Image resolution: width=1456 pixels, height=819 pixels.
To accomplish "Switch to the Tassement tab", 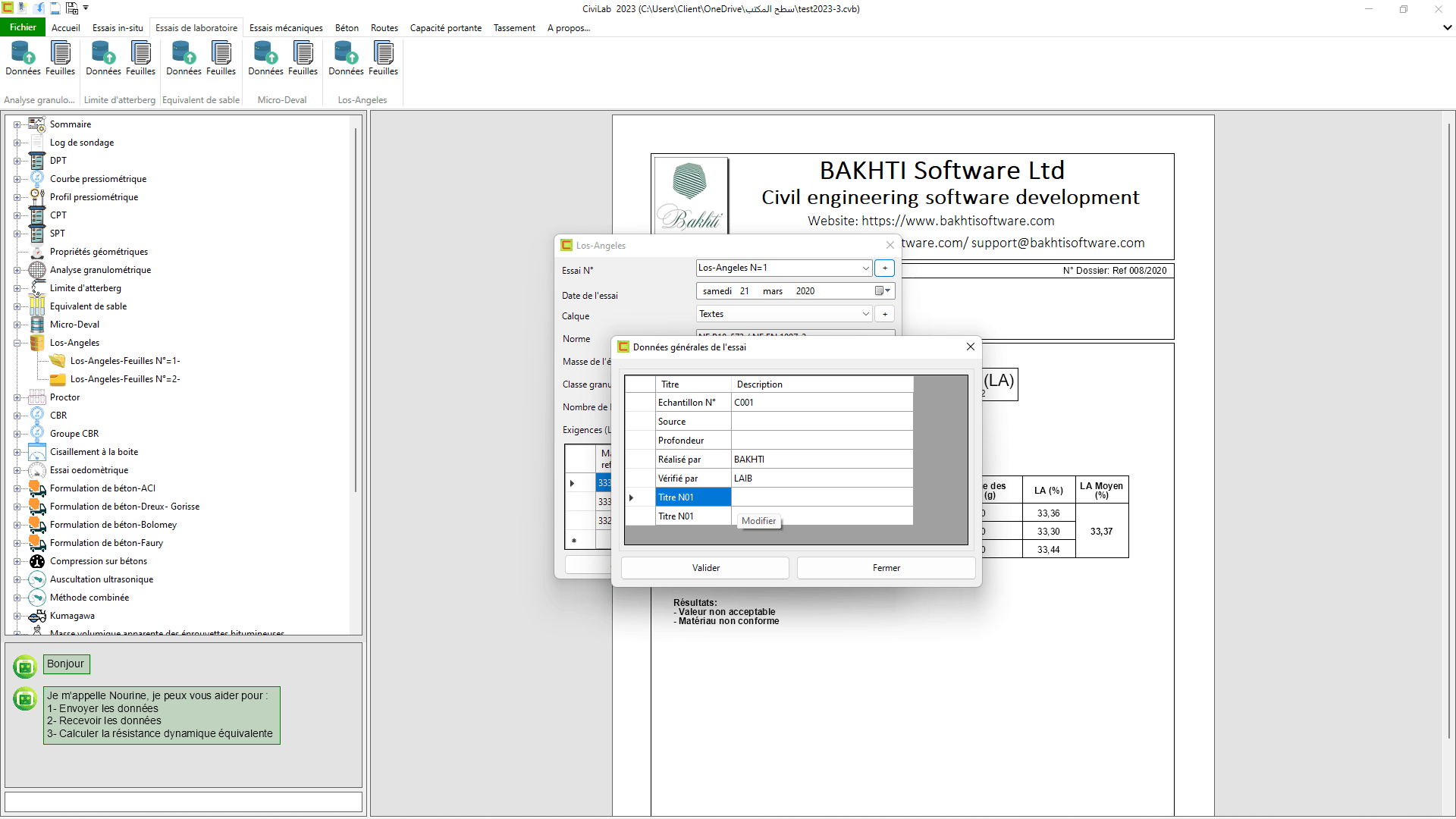I will 514,28.
